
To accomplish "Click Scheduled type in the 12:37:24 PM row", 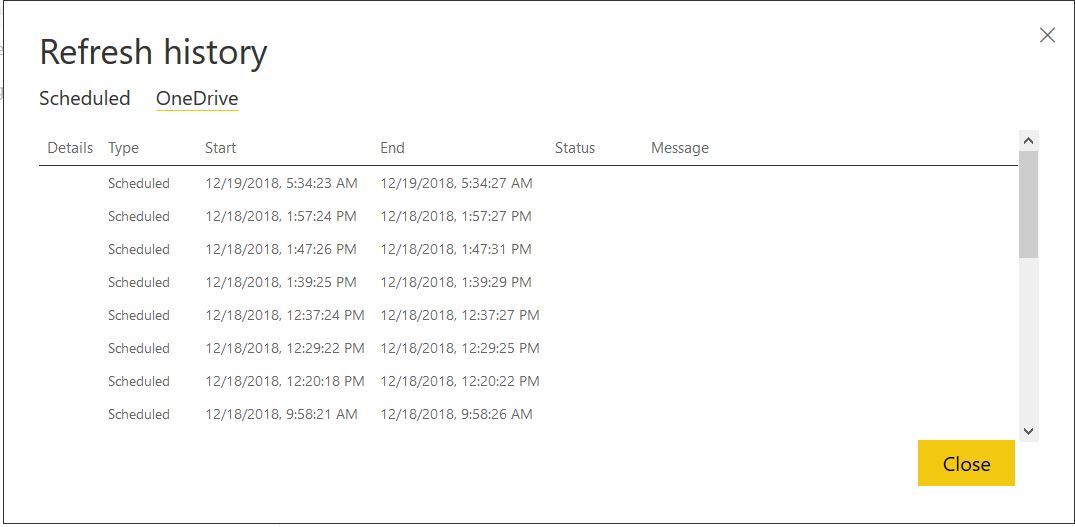I will pyautogui.click(x=138, y=315).
